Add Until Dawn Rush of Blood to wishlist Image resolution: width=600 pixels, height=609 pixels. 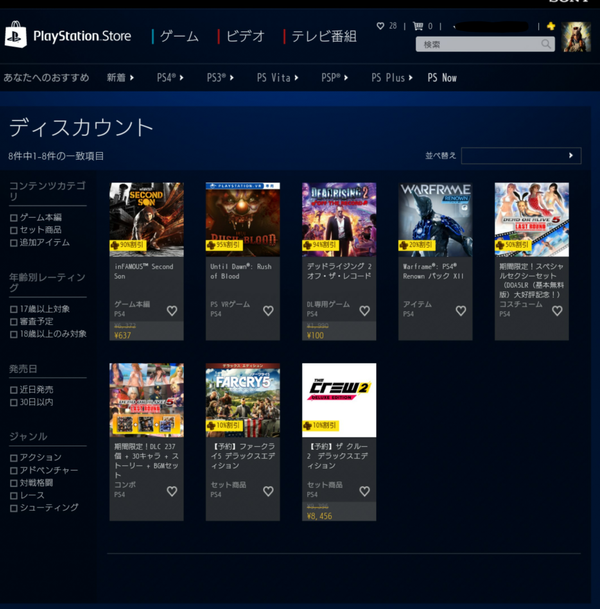click(x=268, y=311)
